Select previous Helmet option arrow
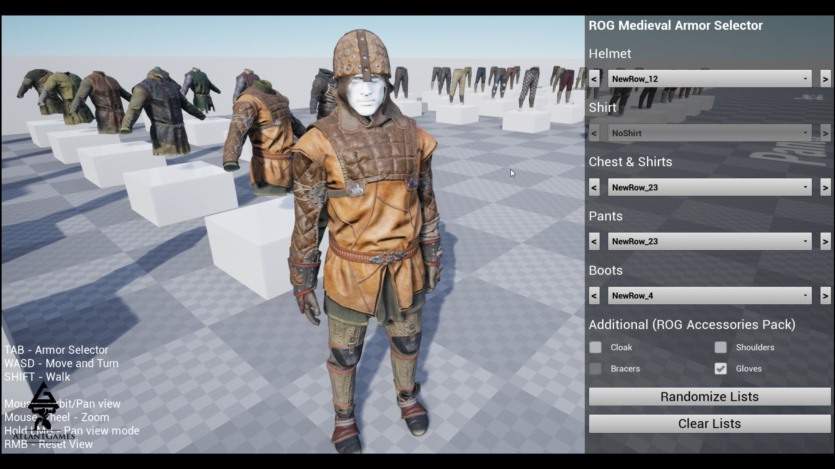Image resolution: width=835 pixels, height=469 pixels. click(x=594, y=79)
